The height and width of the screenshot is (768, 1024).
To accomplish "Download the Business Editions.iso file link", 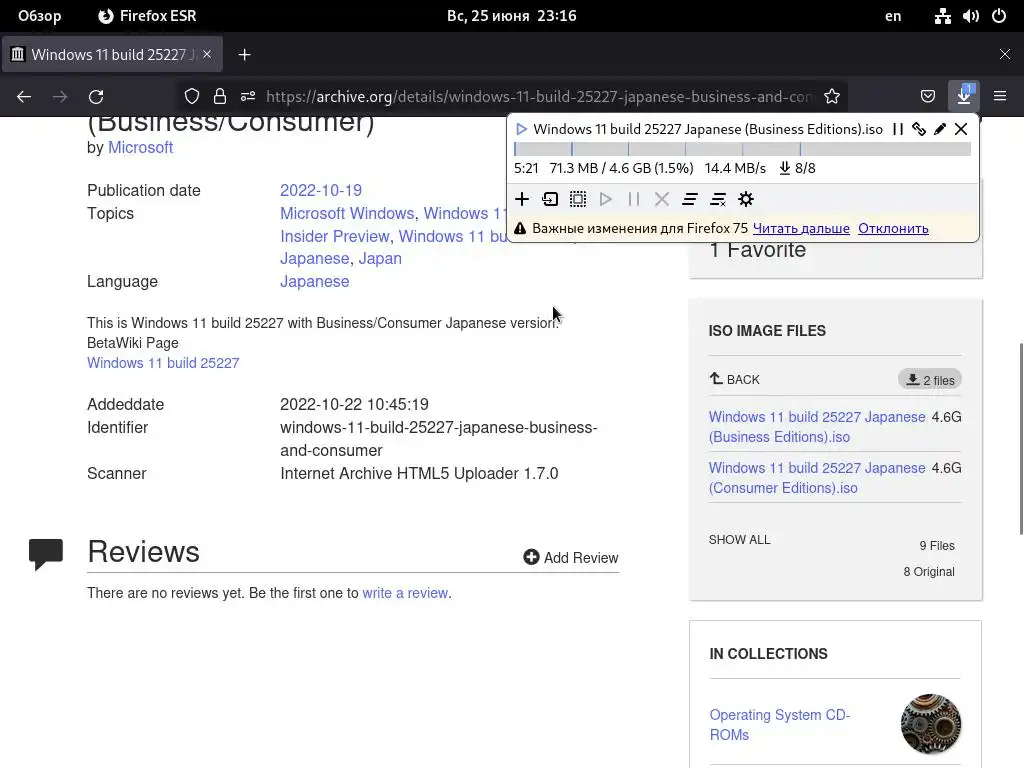I will 817,426.
